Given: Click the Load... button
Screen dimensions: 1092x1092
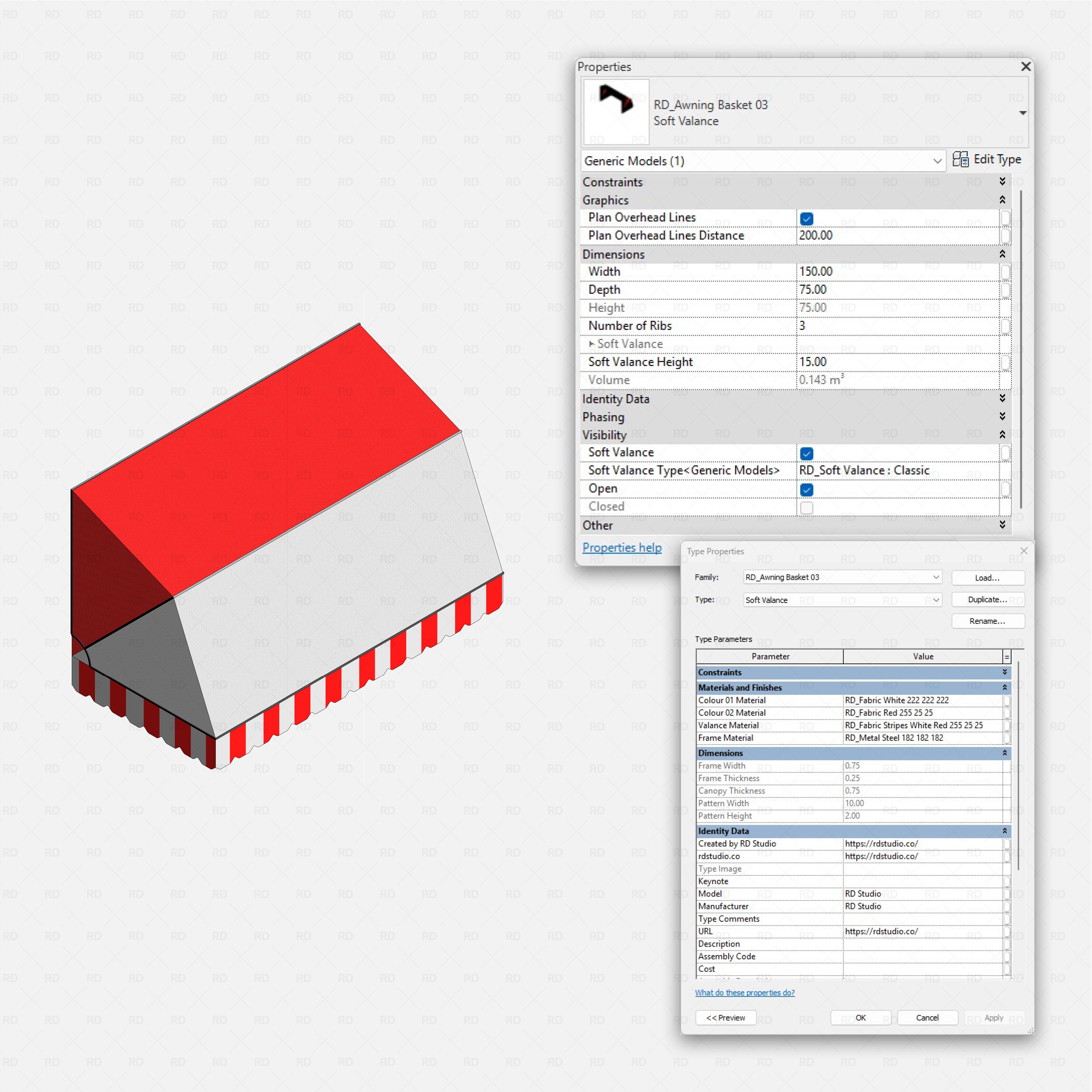Looking at the screenshot, I should pyautogui.click(x=988, y=578).
